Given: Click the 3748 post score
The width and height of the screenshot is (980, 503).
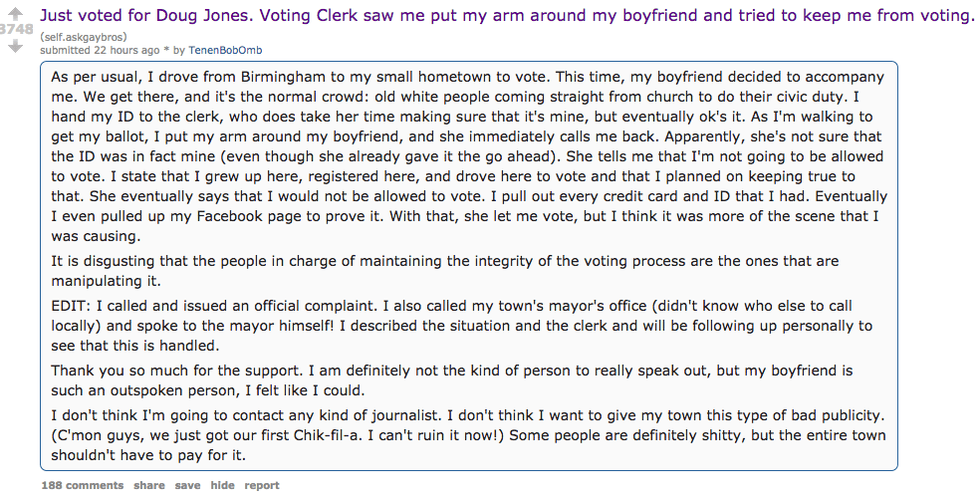Looking at the screenshot, I should pyautogui.click(x=17, y=30).
